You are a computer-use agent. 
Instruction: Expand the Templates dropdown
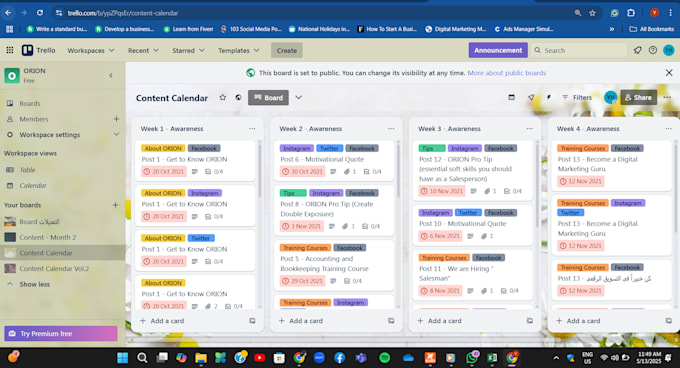pyautogui.click(x=239, y=50)
